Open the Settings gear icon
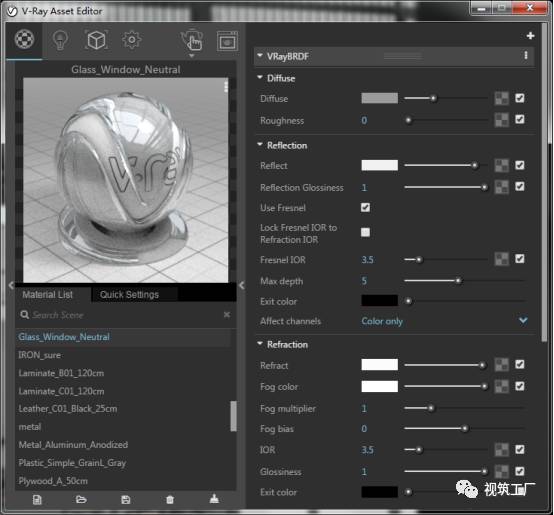Viewport: 554px width, 515px height. pos(132,40)
